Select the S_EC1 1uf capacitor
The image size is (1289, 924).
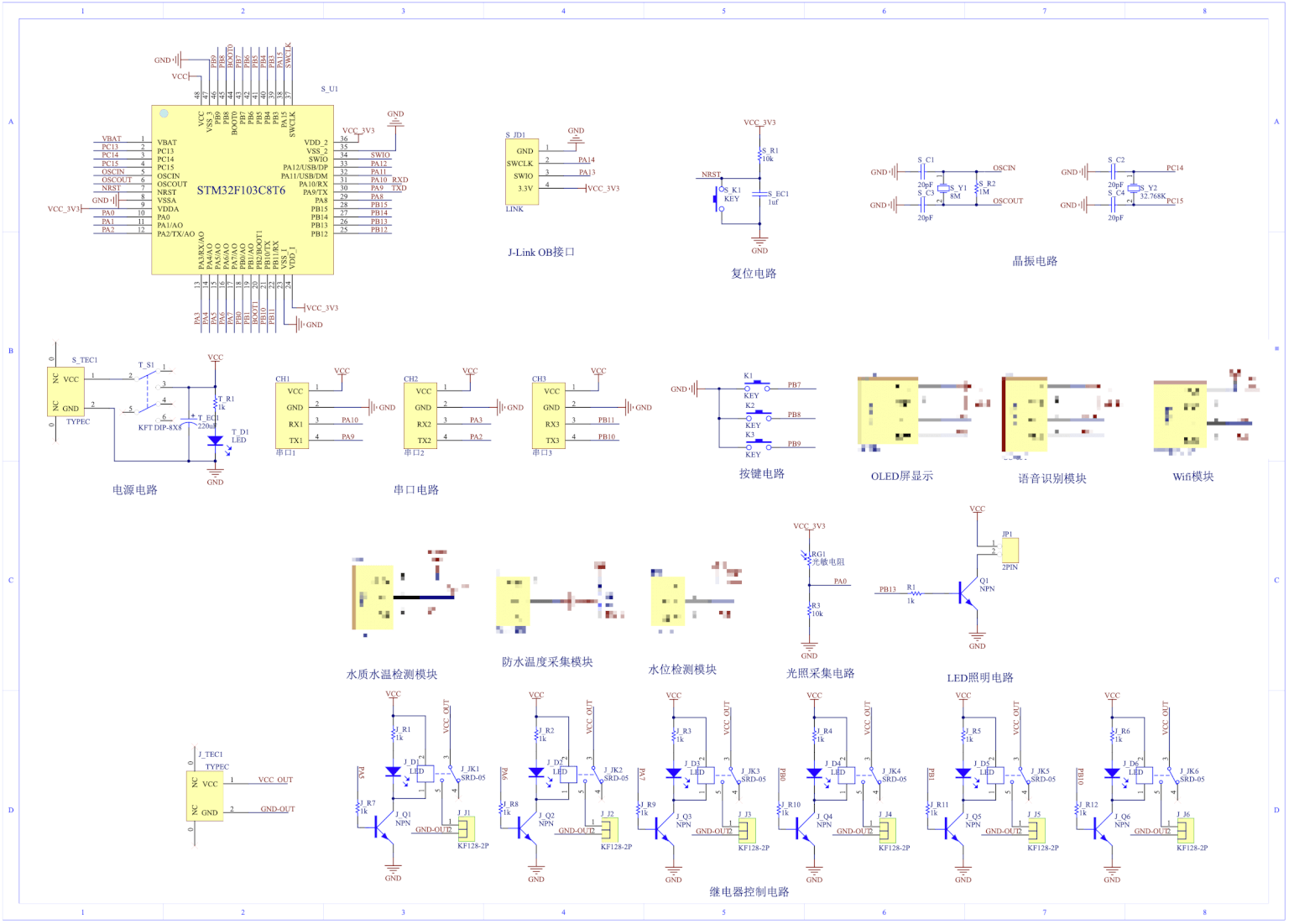point(759,194)
